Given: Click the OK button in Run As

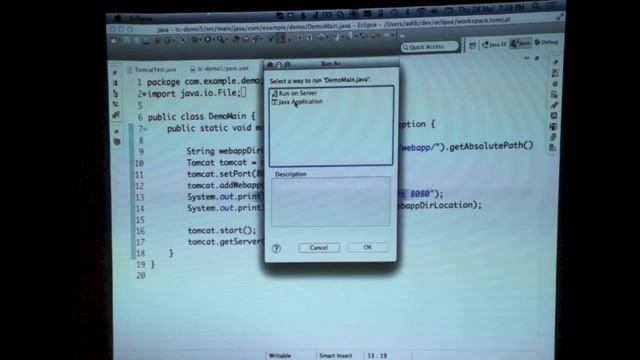Looking at the screenshot, I should coord(367,247).
